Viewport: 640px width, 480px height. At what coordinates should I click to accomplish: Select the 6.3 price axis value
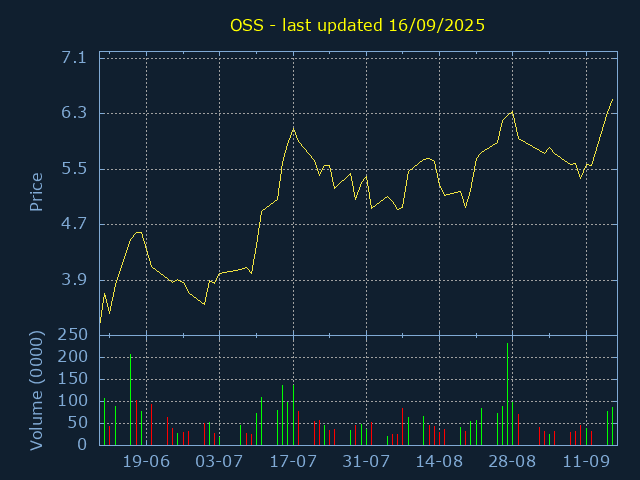click(74, 113)
